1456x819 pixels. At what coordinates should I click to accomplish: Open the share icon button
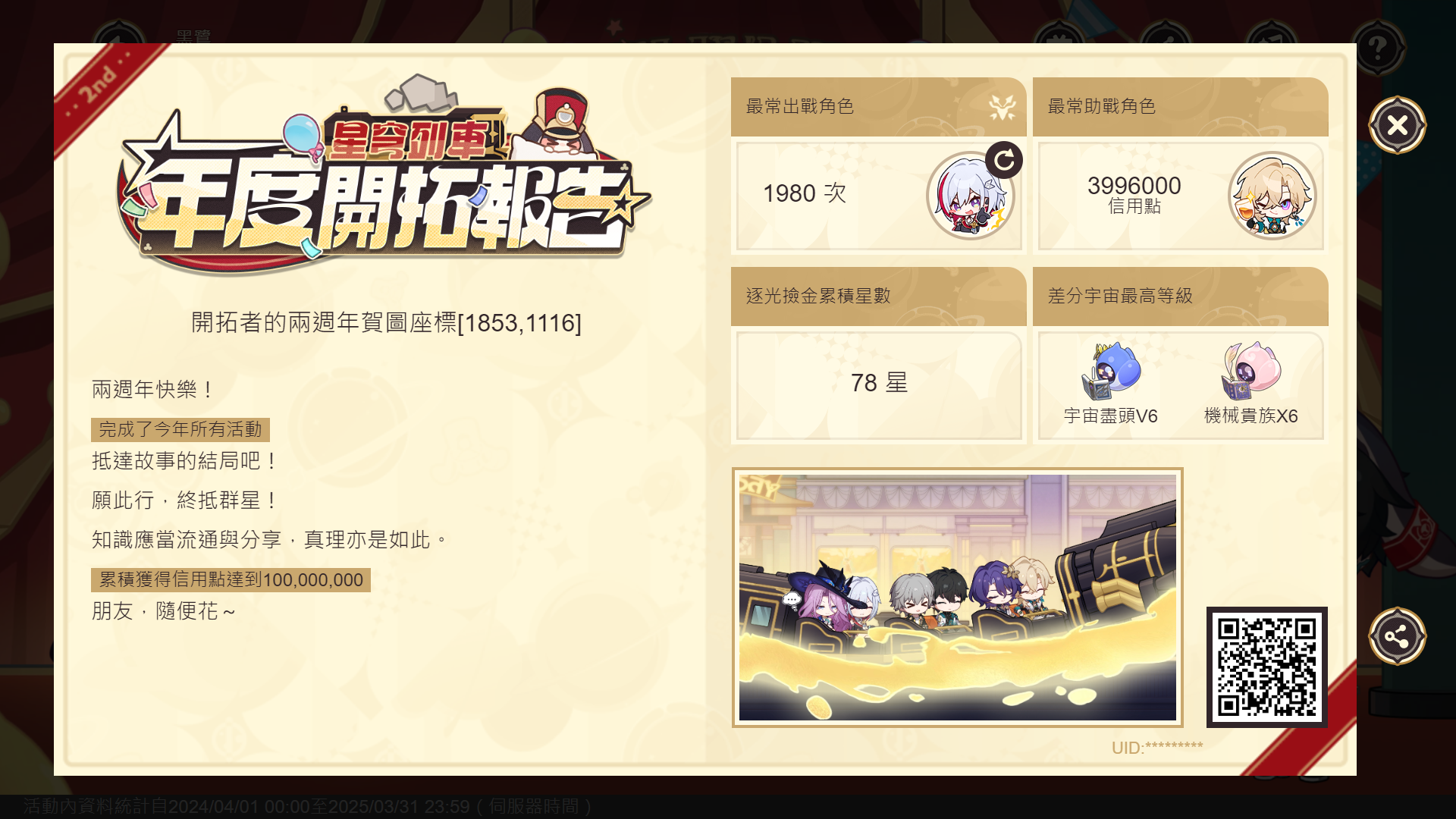[1397, 636]
